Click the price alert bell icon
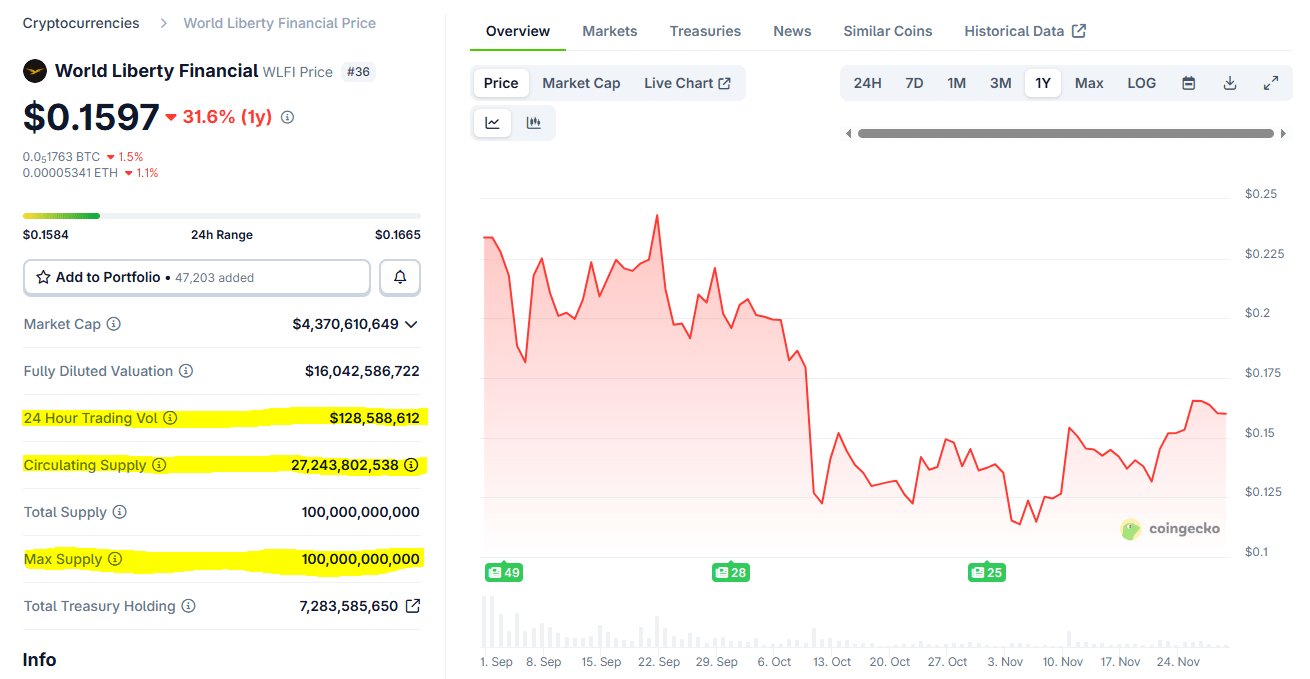 399,277
